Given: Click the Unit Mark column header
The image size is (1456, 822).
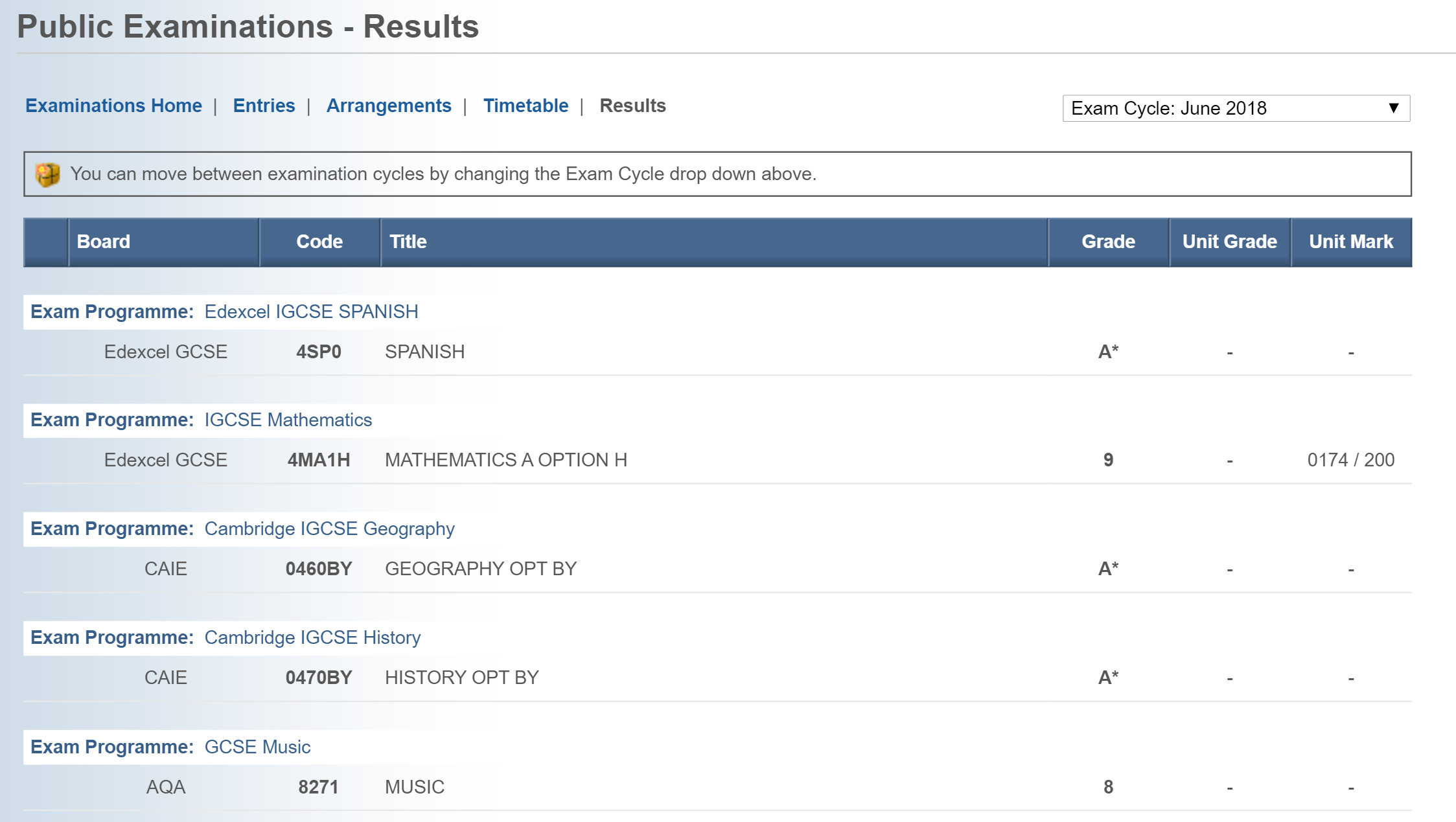Looking at the screenshot, I should (1350, 242).
